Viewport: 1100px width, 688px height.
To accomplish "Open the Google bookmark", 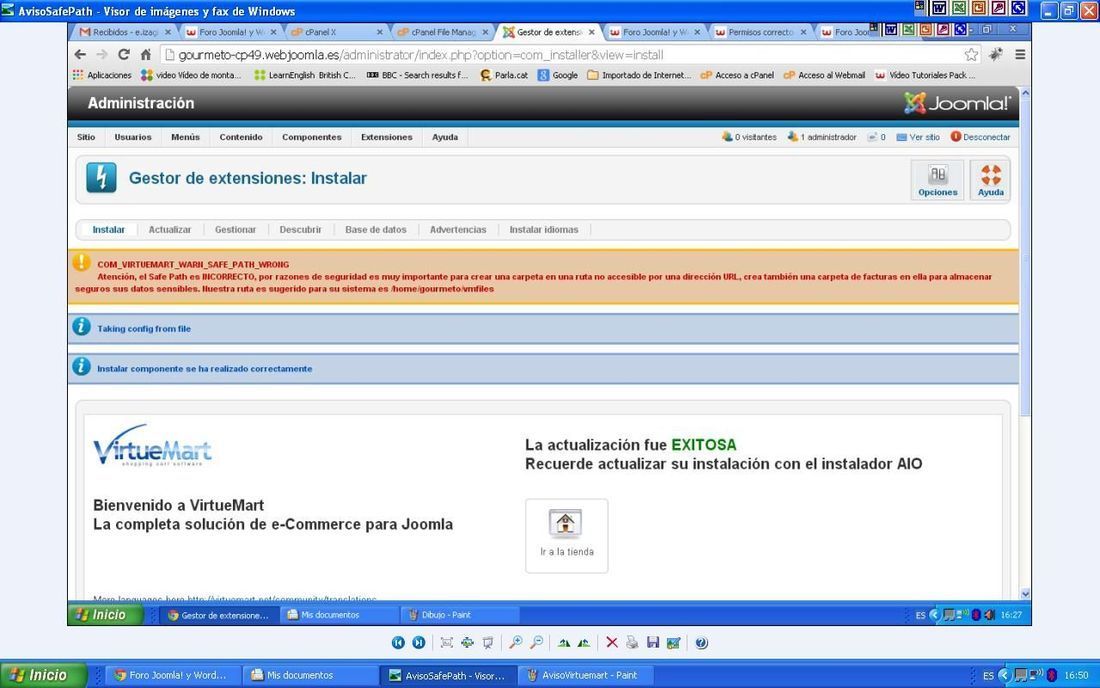I will pos(558,75).
